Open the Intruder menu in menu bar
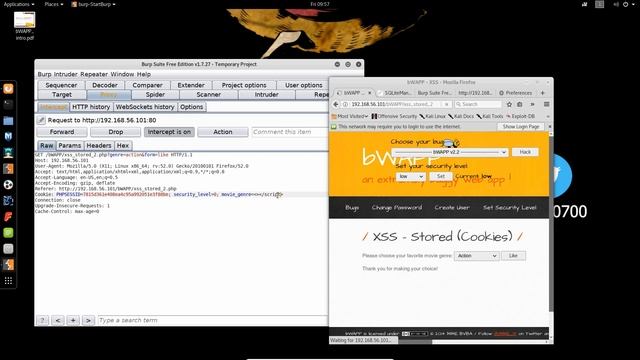640x360 pixels. (x=66, y=74)
